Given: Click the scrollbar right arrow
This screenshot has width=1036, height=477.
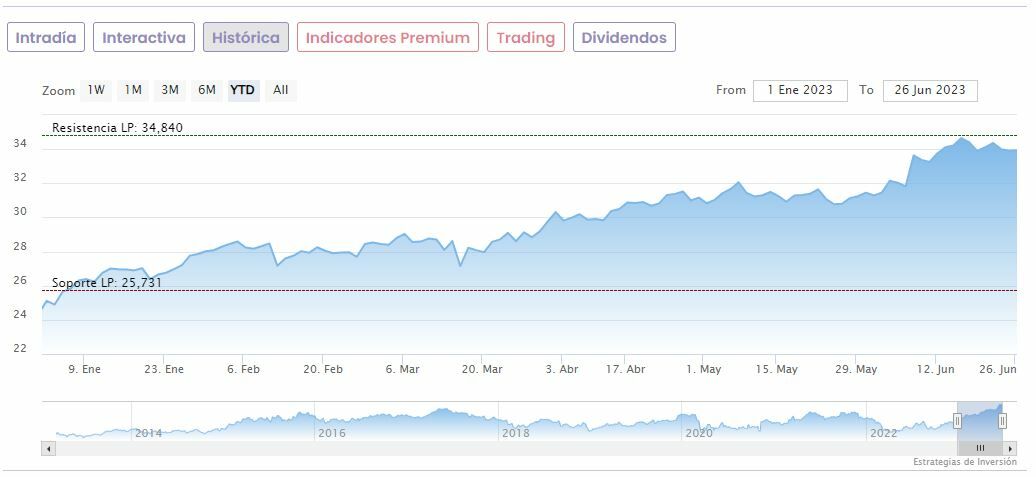Looking at the screenshot, I should 1009,448.
